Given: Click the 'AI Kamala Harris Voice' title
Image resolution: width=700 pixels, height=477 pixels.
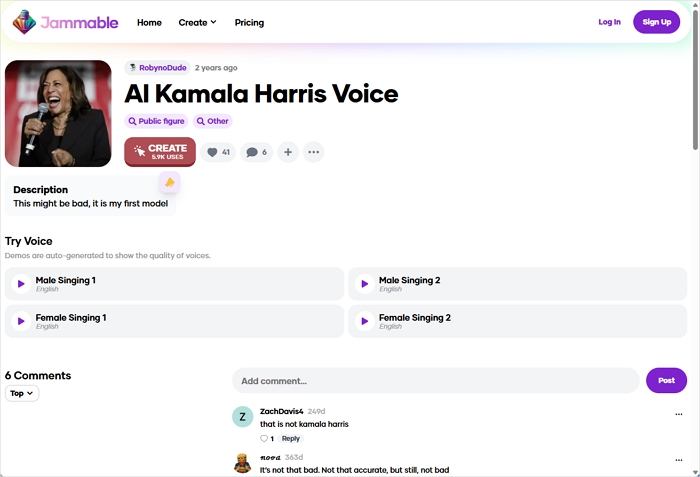Looking at the screenshot, I should [x=261, y=94].
